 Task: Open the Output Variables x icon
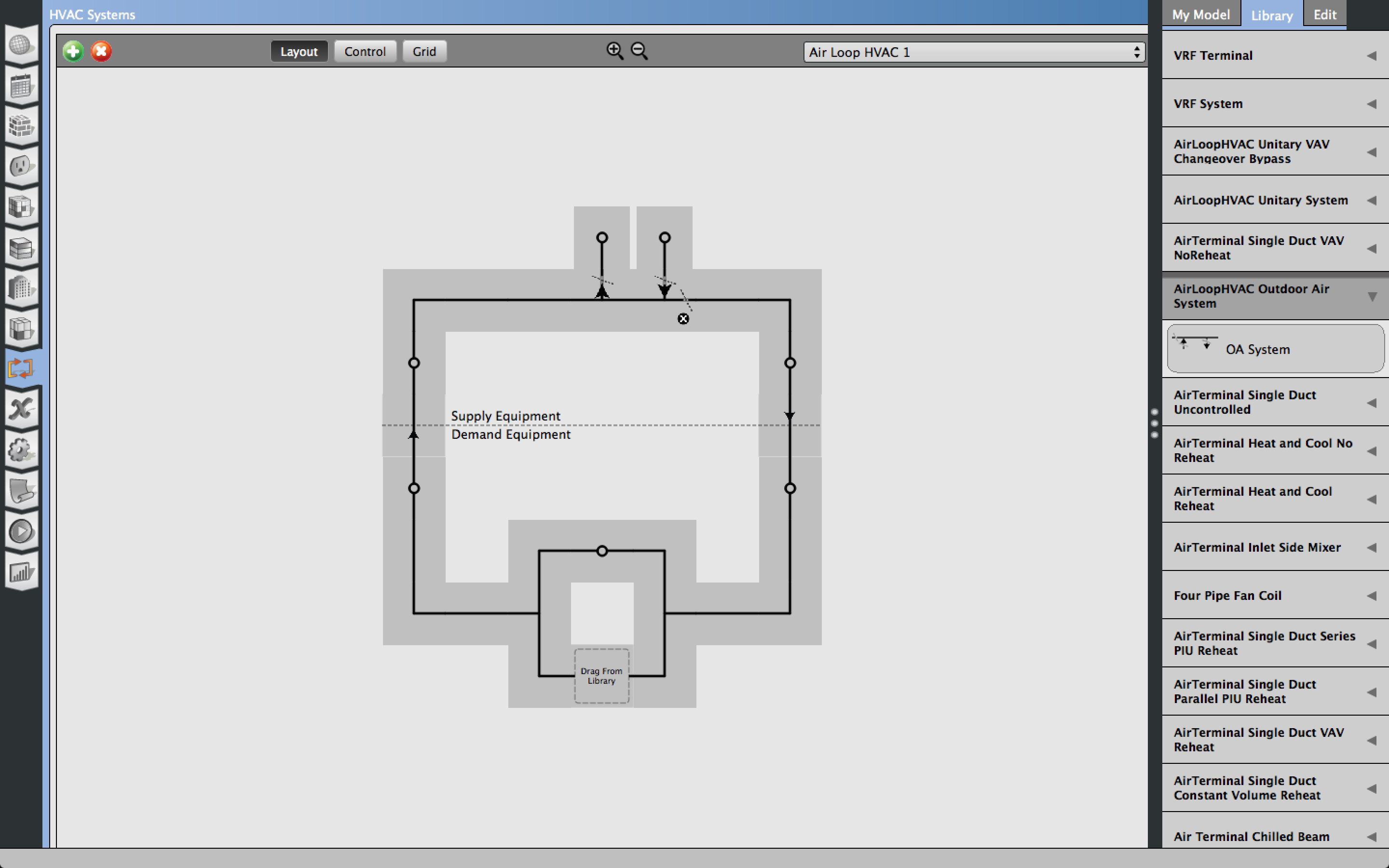[21, 409]
